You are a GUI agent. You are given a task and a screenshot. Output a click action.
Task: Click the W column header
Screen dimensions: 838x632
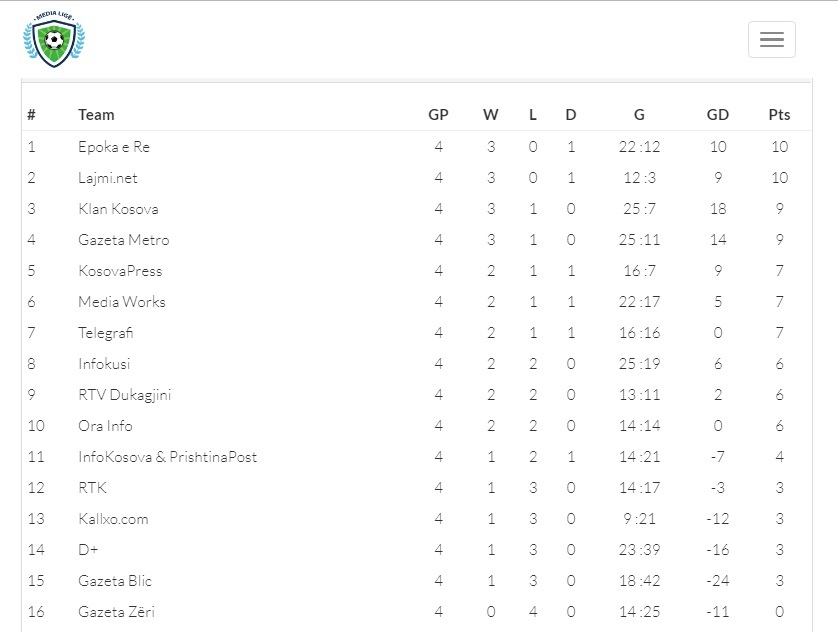pos(491,115)
